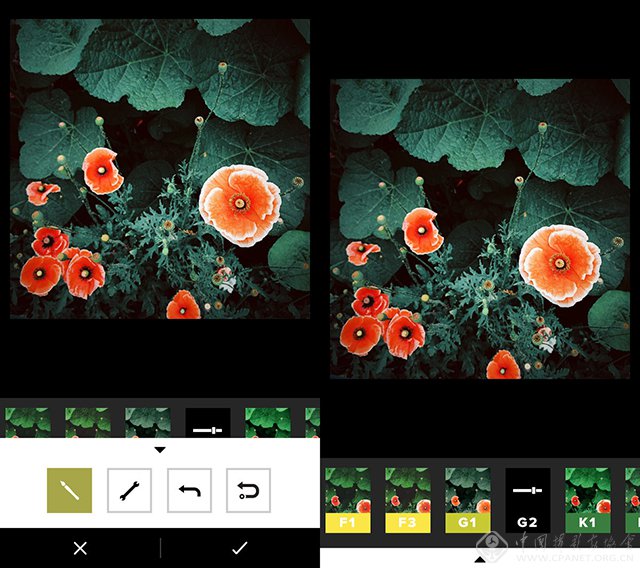Image resolution: width=640 pixels, height=568 pixels.
Task: Tap slider icon tile in left filter strip
Action: tap(208, 424)
